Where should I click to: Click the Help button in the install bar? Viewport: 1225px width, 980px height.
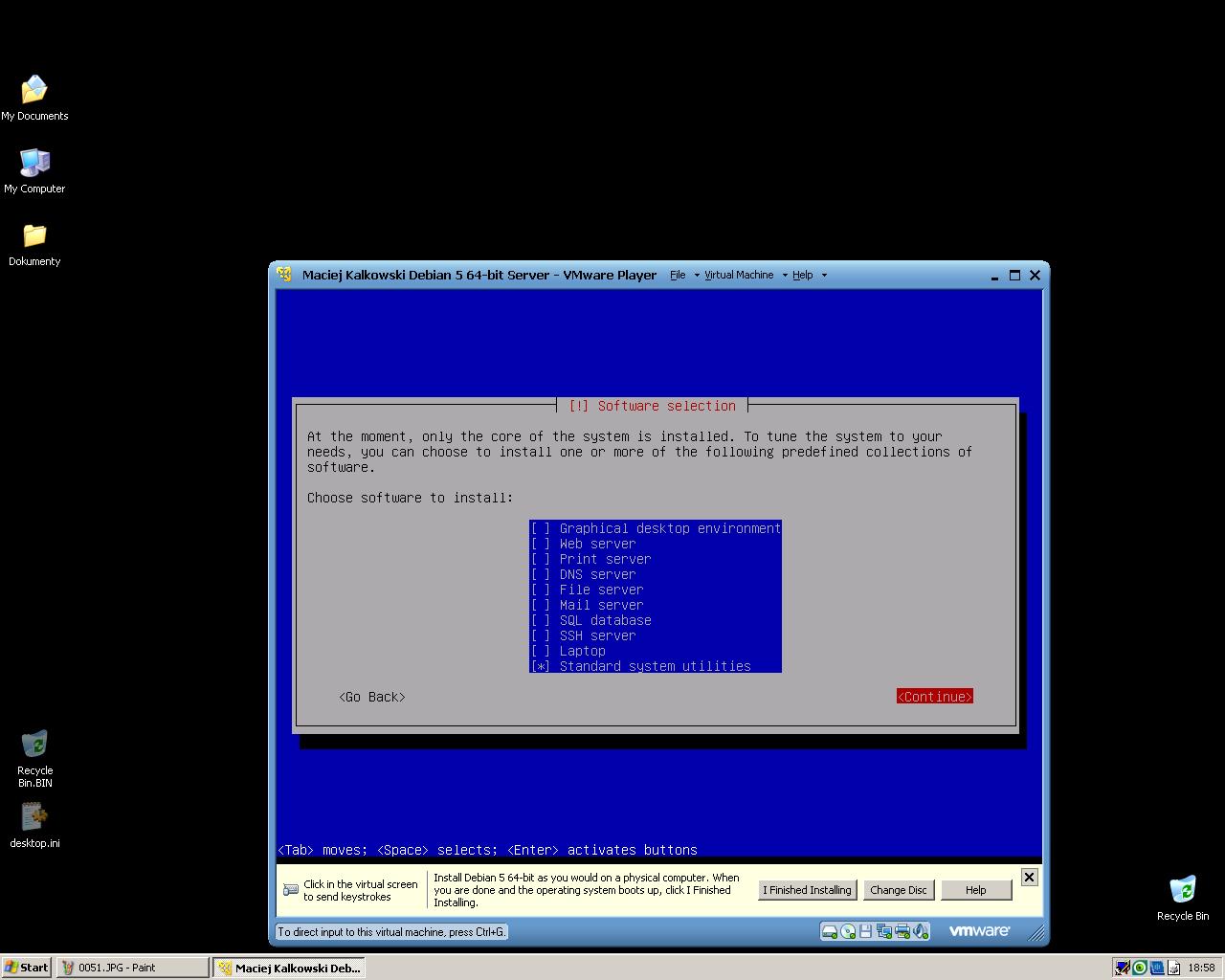976,890
